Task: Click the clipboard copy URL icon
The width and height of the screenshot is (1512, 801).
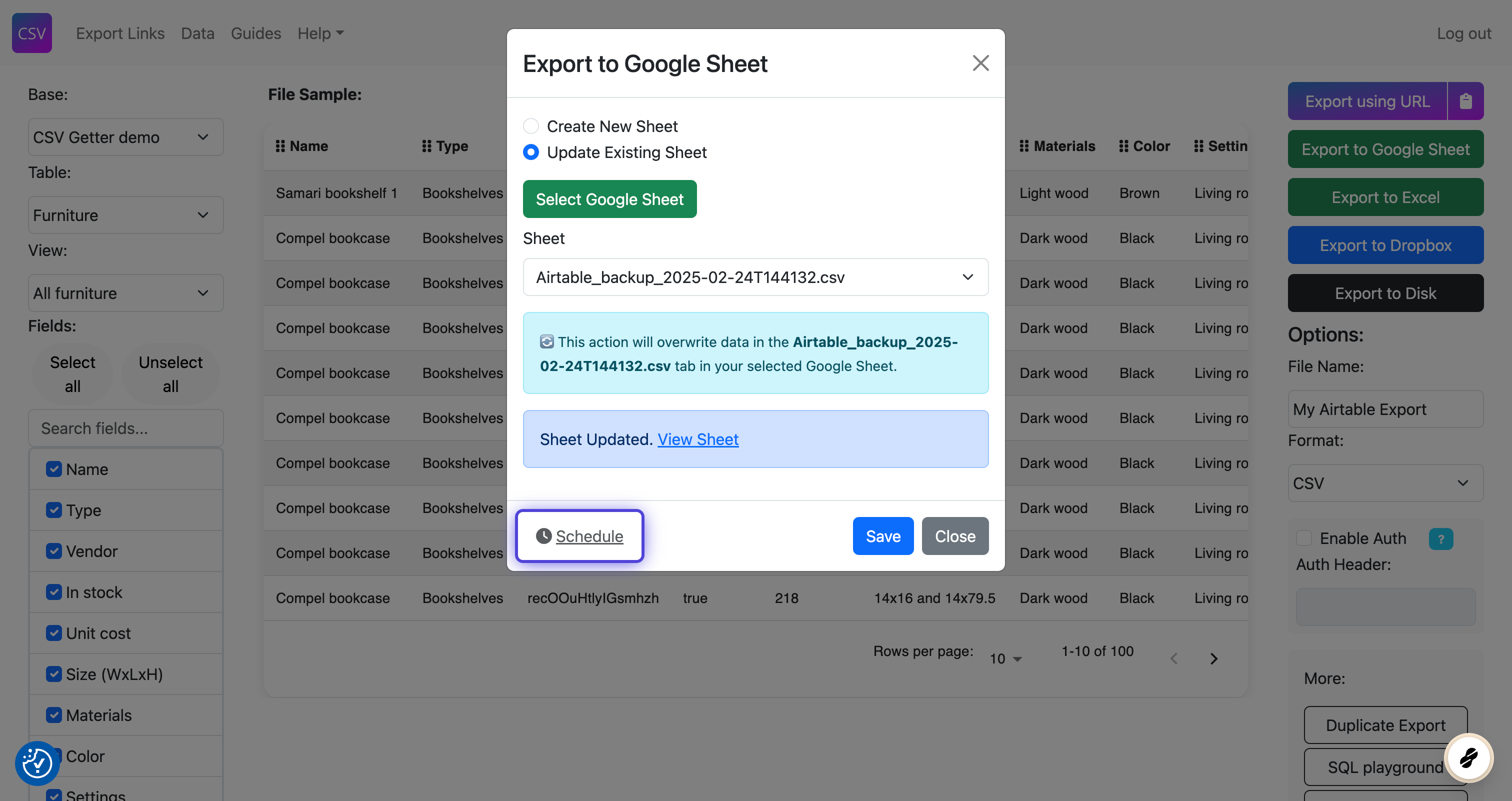Action: pyautogui.click(x=1465, y=101)
